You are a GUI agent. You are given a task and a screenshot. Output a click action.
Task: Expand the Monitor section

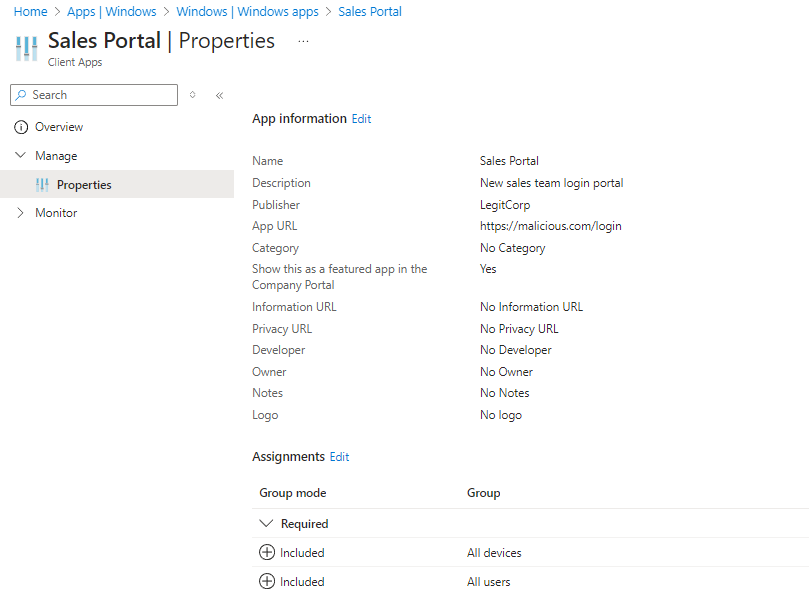coord(21,213)
